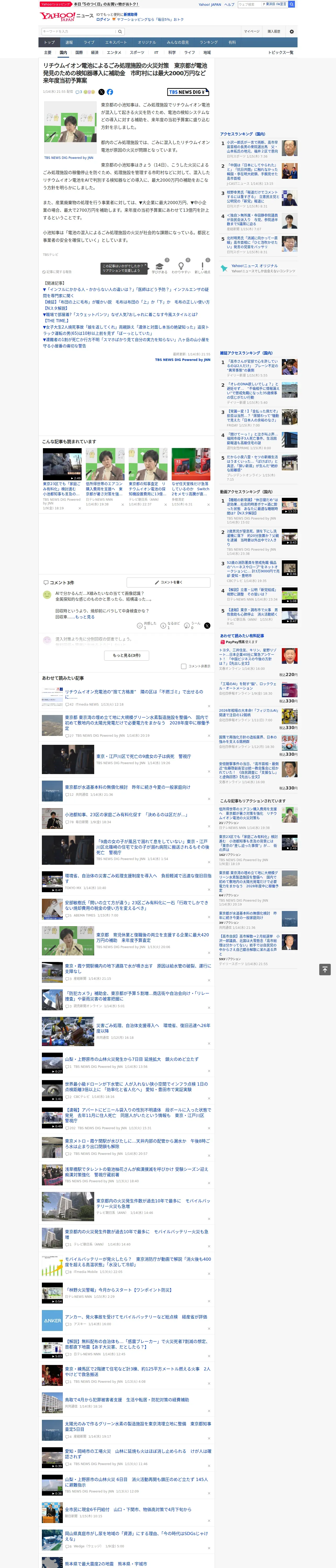Image resolution: width=336 pixels, height=1568 pixels.
Task: Open the 有料 navigation tab
Action: [232, 43]
